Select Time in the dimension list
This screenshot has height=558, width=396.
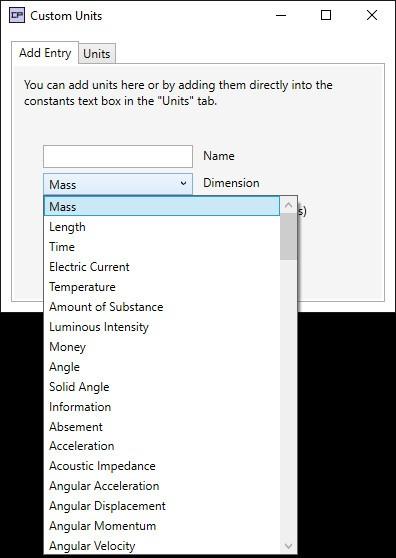pos(162,247)
